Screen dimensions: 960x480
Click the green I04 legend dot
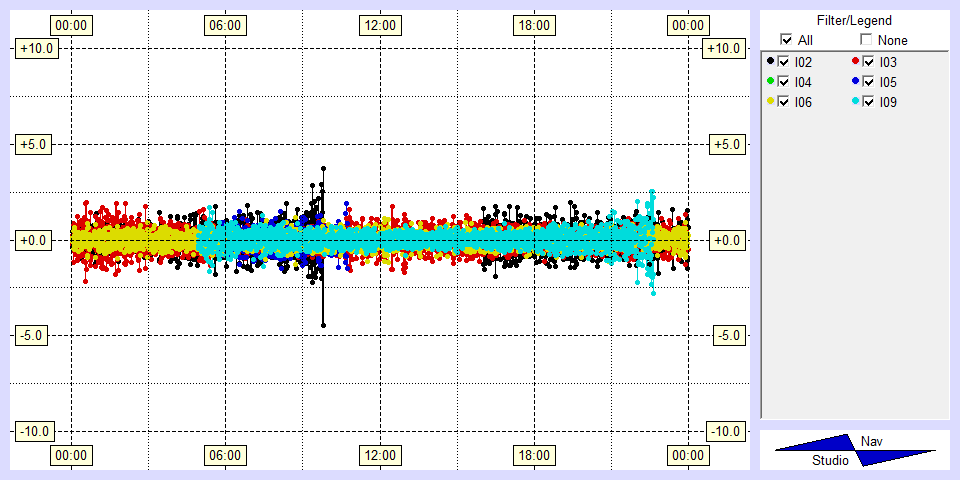click(x=770, y=82)
